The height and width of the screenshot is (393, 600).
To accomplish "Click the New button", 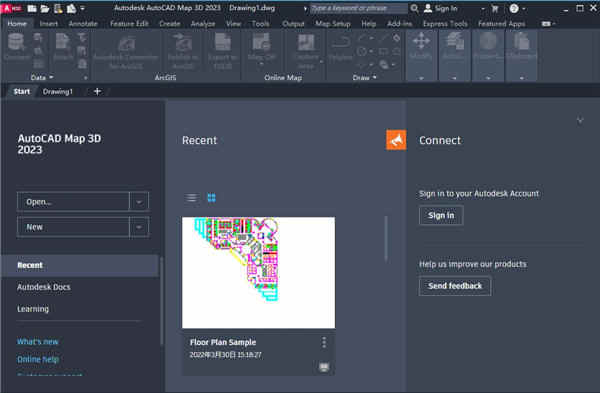I will click(73, 227).
